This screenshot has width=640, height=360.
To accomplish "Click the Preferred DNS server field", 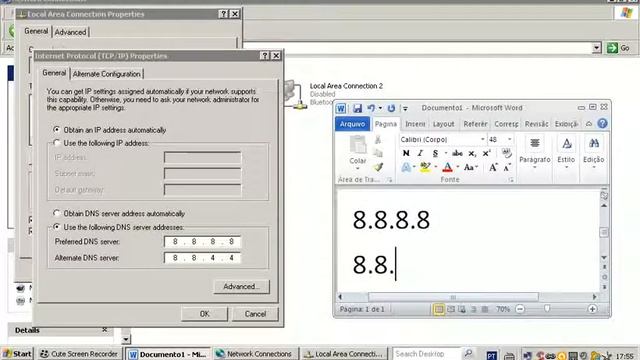I will click(x=202, y=242).
